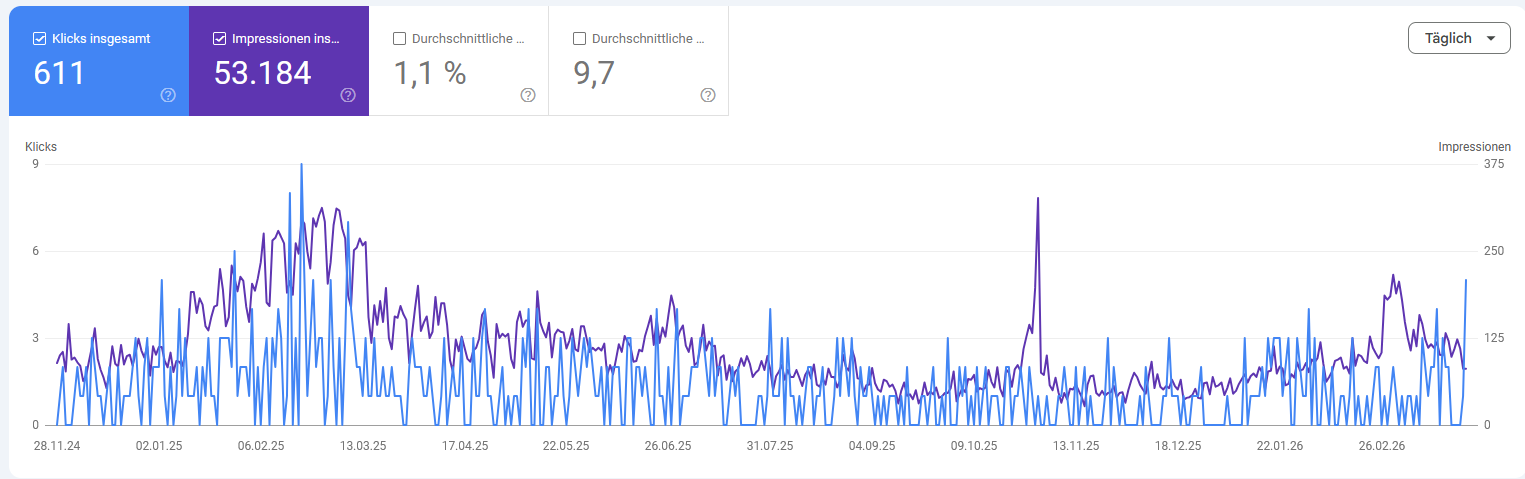1525x479 pixels.
Task: Enable the first Durchschnittliche checkbox above 1,1 %
Action: pos(400,39)
